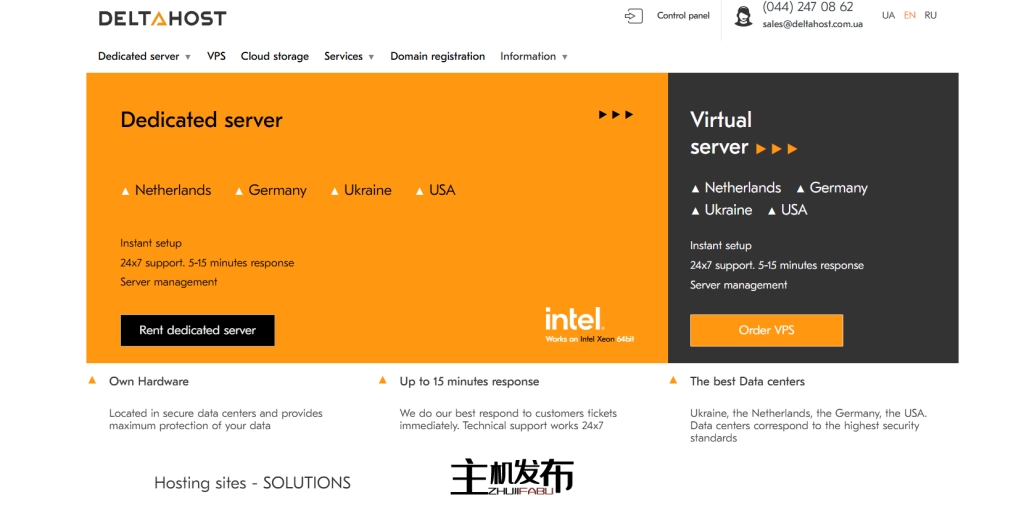1024x513 pixels.
Task: Expand the Information dropdown arrow
Action: [565, 57]
